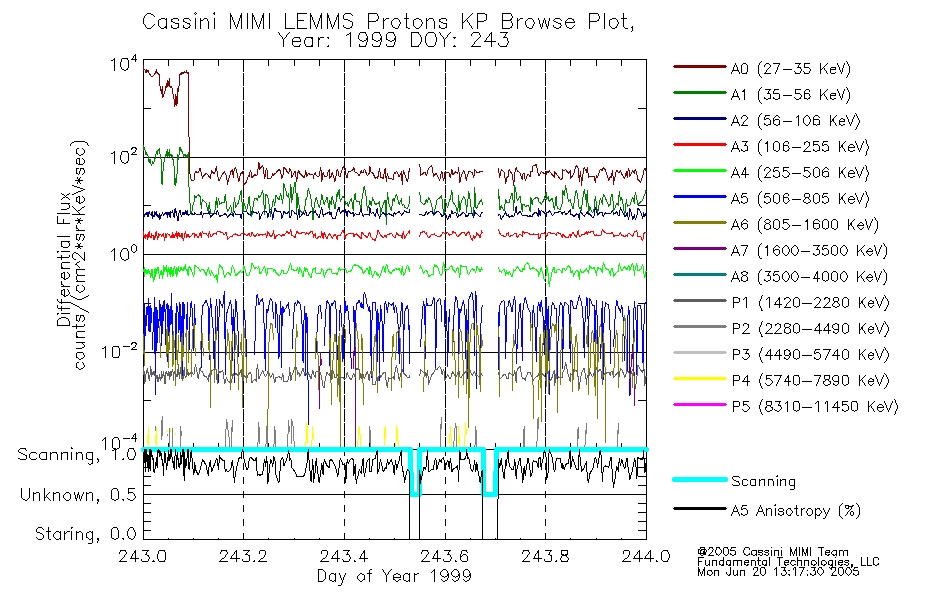950x600 pixels.
Task: Click the 'Staring, 0.0' axis label
Action: pyautogui.click(x=85, y=535)
